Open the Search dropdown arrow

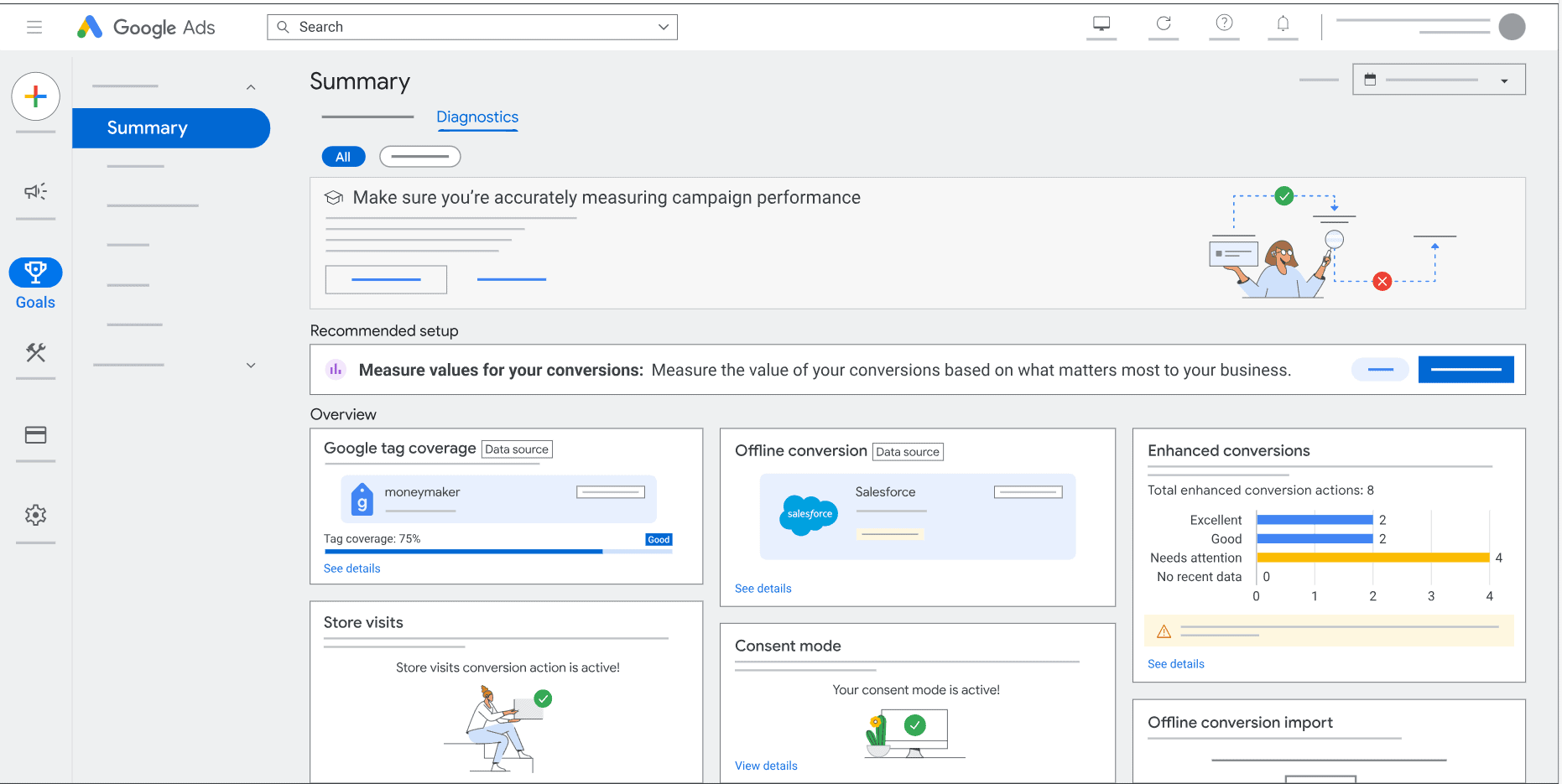tap(663, 27)
